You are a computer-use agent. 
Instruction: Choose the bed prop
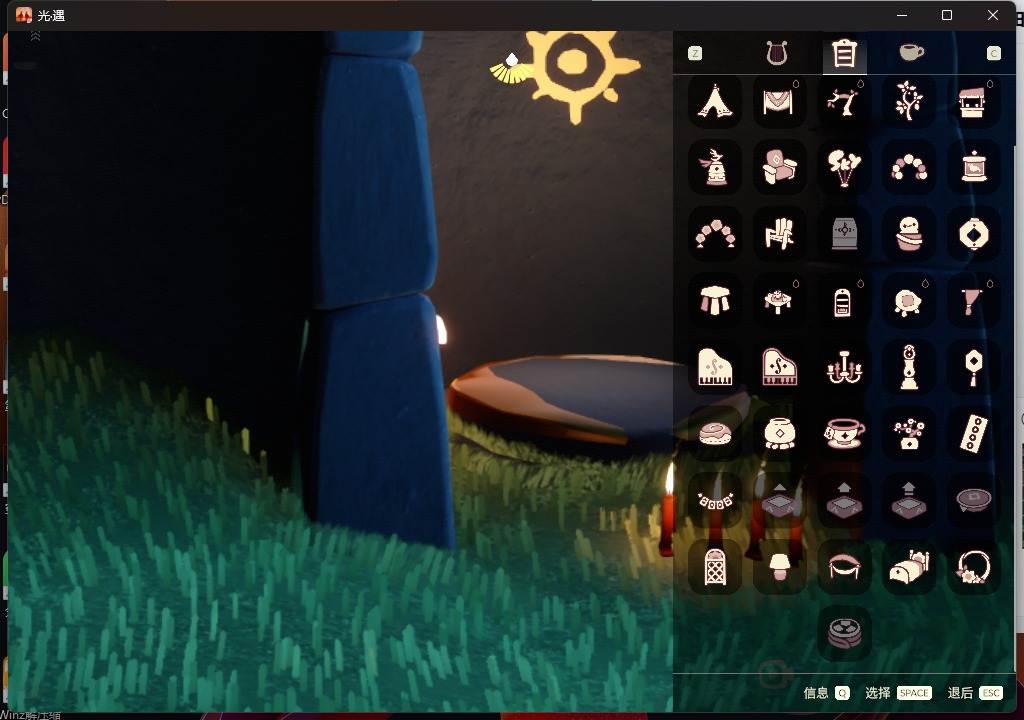[908, 566]
